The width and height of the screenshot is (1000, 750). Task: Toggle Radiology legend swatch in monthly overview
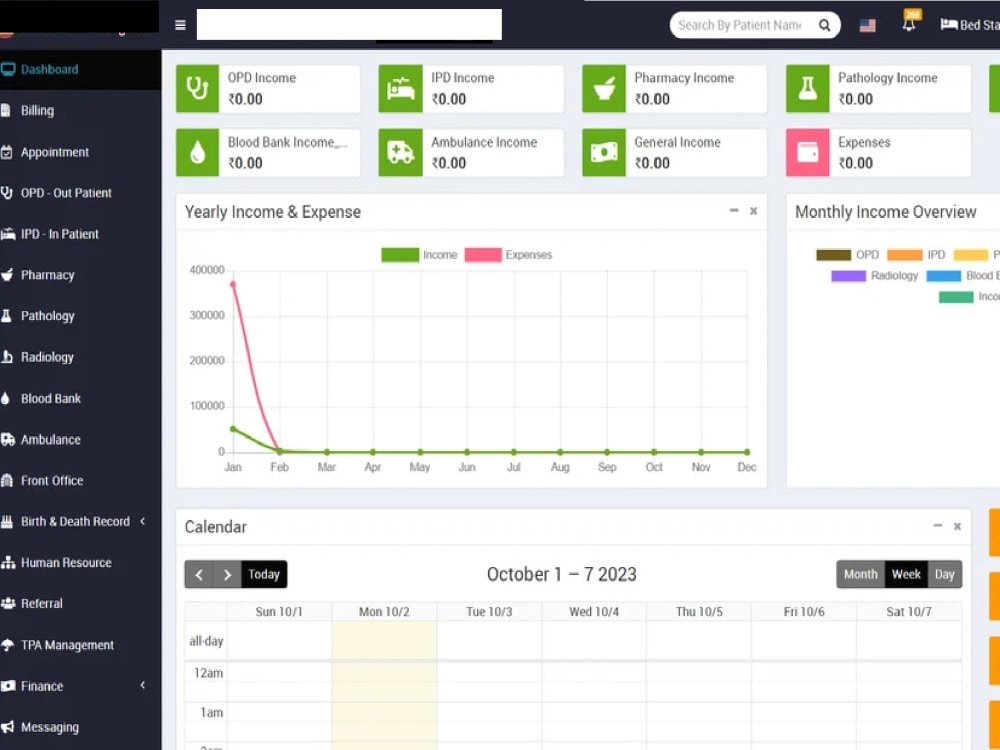pyautogui.click(x=848, y=276)
